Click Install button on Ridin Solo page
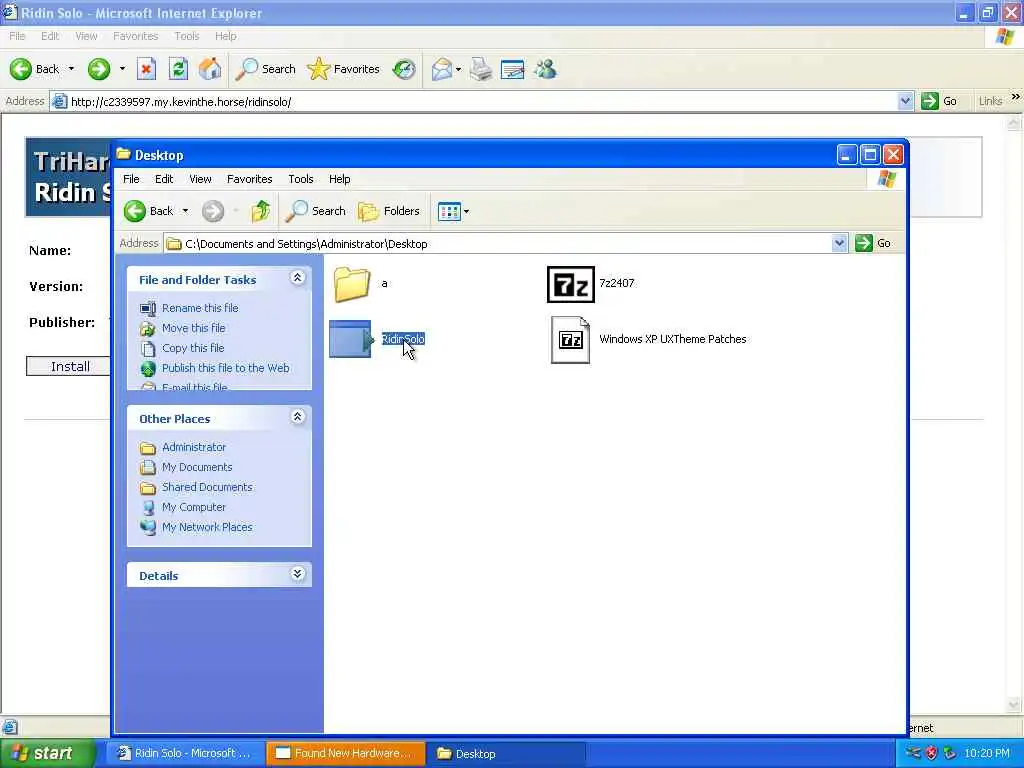Image resolution: width=1024 pixels, height=768 pixels. [x=70, y=366]
